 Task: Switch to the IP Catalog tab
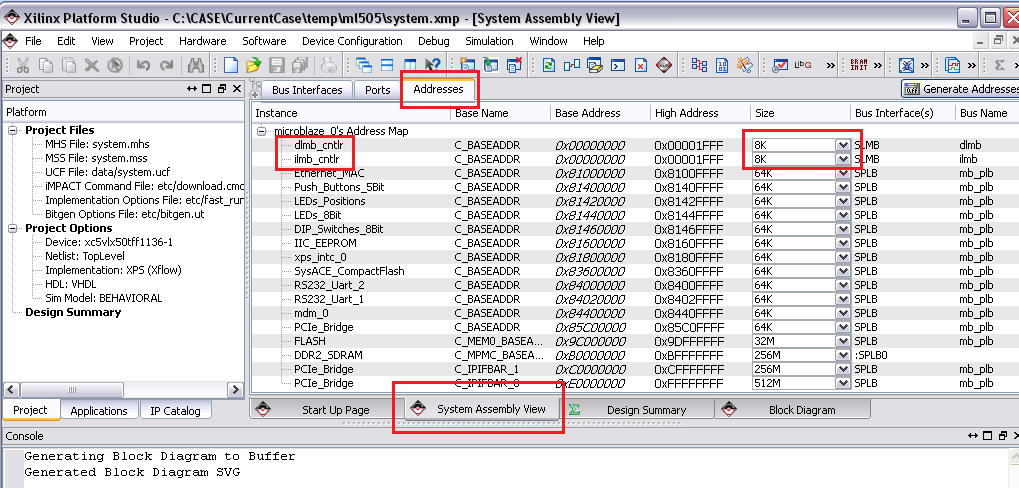coord(175,411)
